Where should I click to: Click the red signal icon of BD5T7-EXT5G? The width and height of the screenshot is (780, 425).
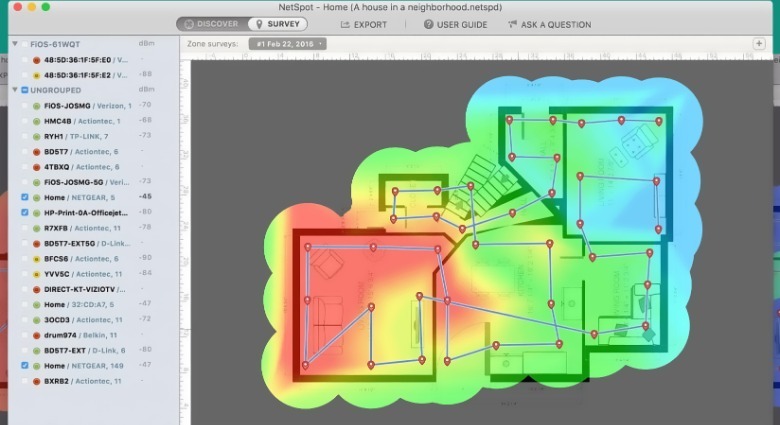click(36, 244)
